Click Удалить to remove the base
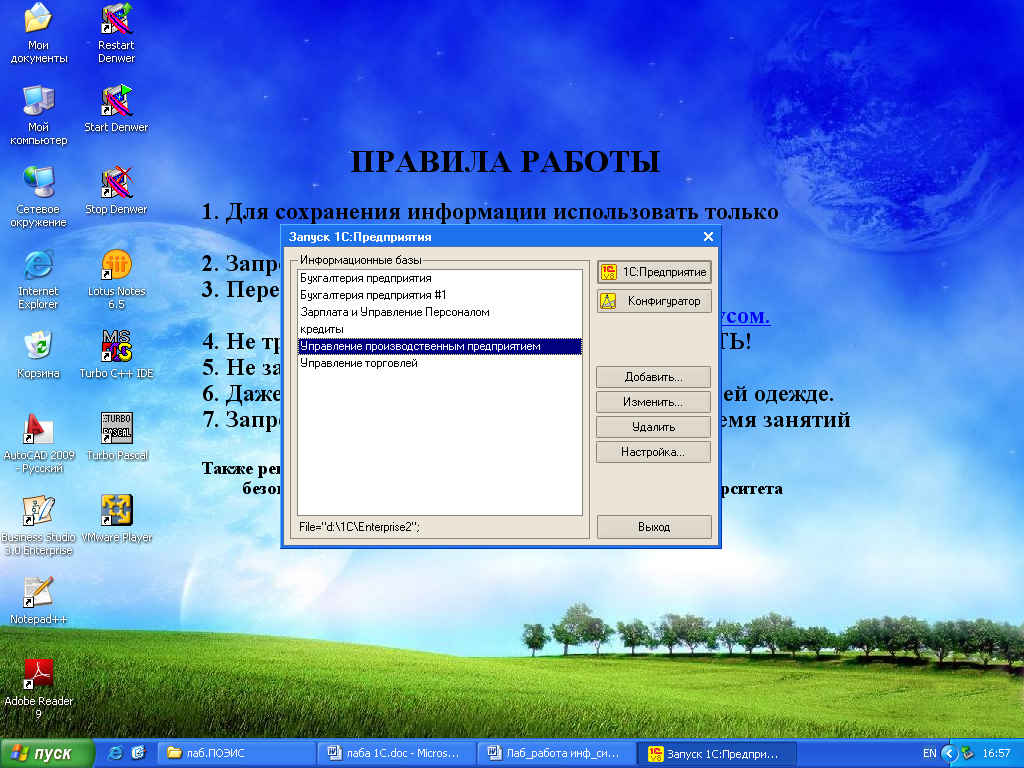1024x768 pixels. 653,427
